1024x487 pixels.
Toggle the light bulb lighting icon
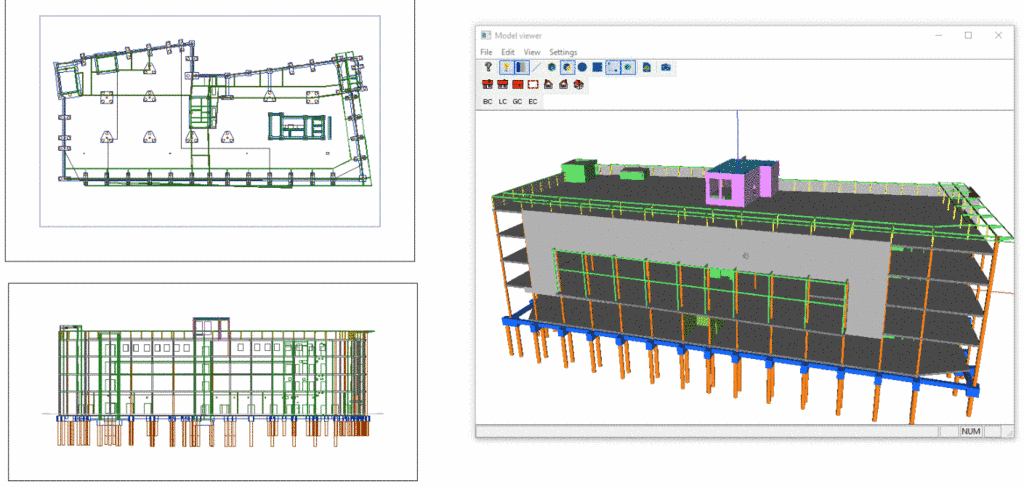pyautogui.click(x=507, y=67)
